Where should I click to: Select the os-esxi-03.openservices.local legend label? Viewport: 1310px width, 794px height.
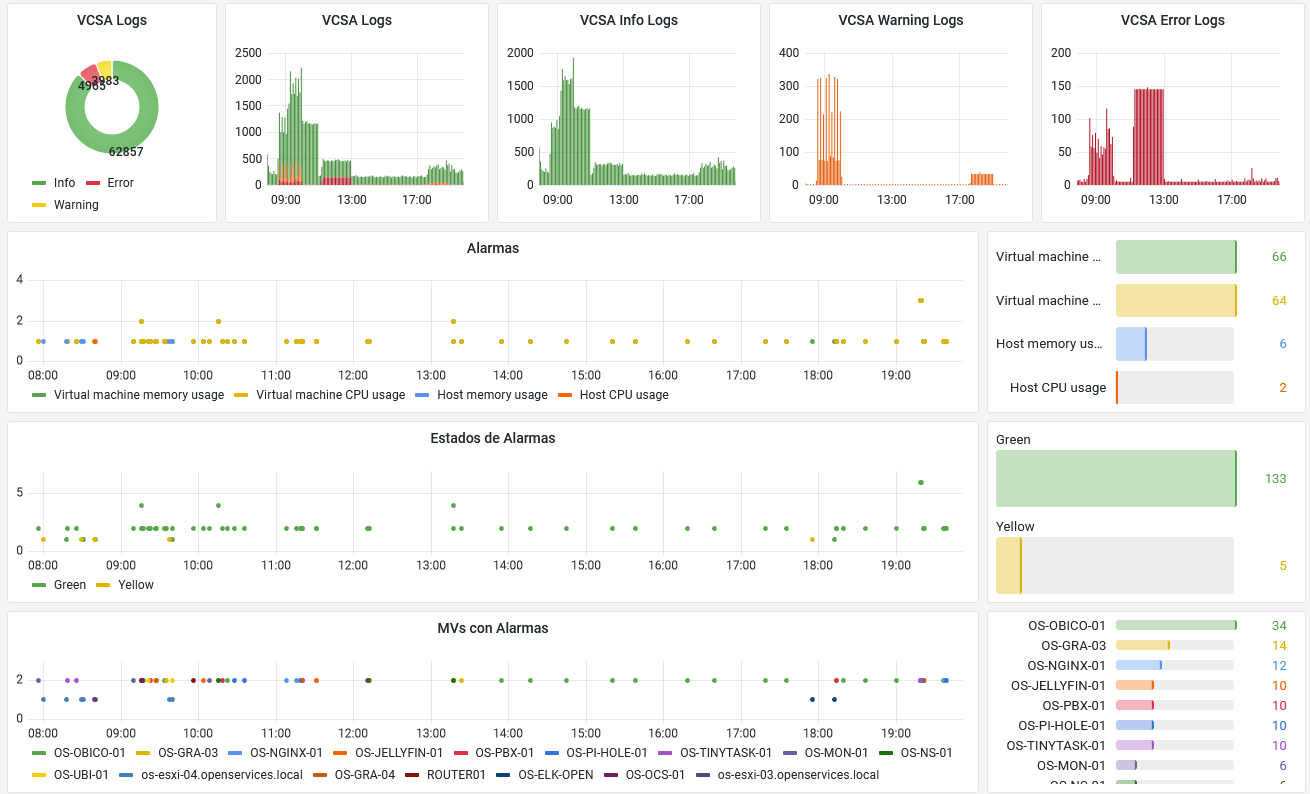(798, 775)
